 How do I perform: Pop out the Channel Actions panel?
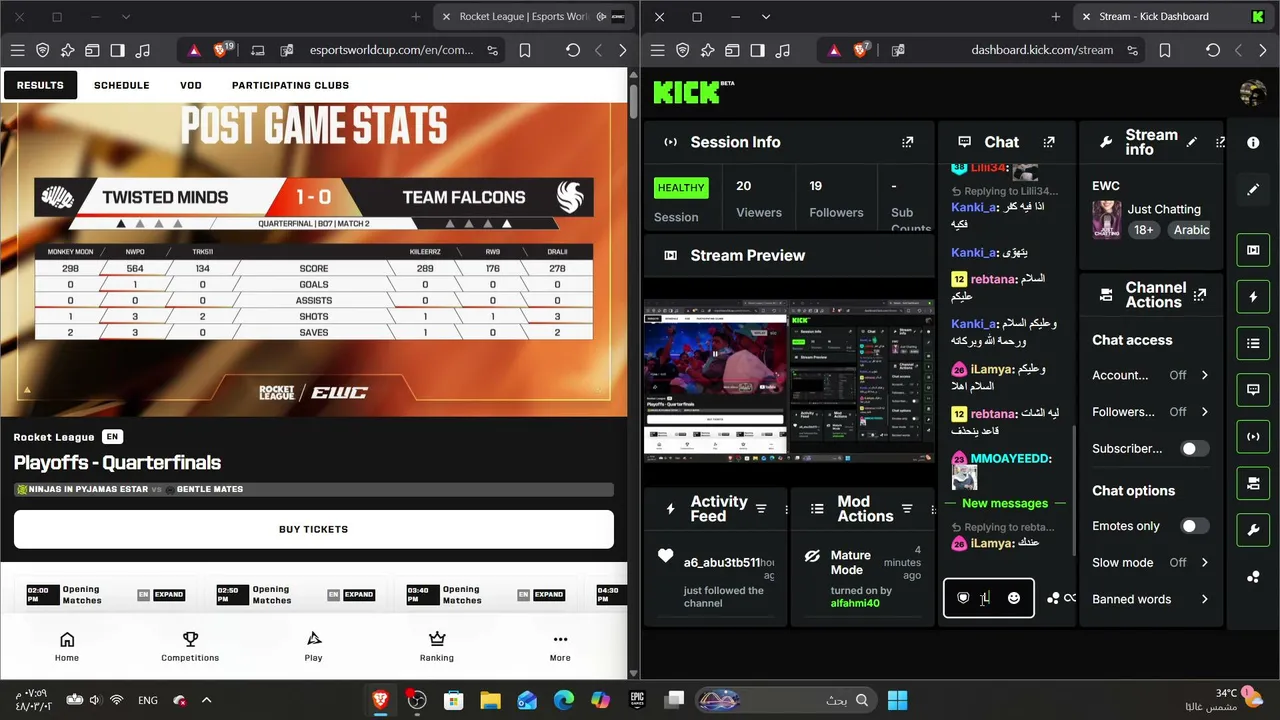point(1200,295)
